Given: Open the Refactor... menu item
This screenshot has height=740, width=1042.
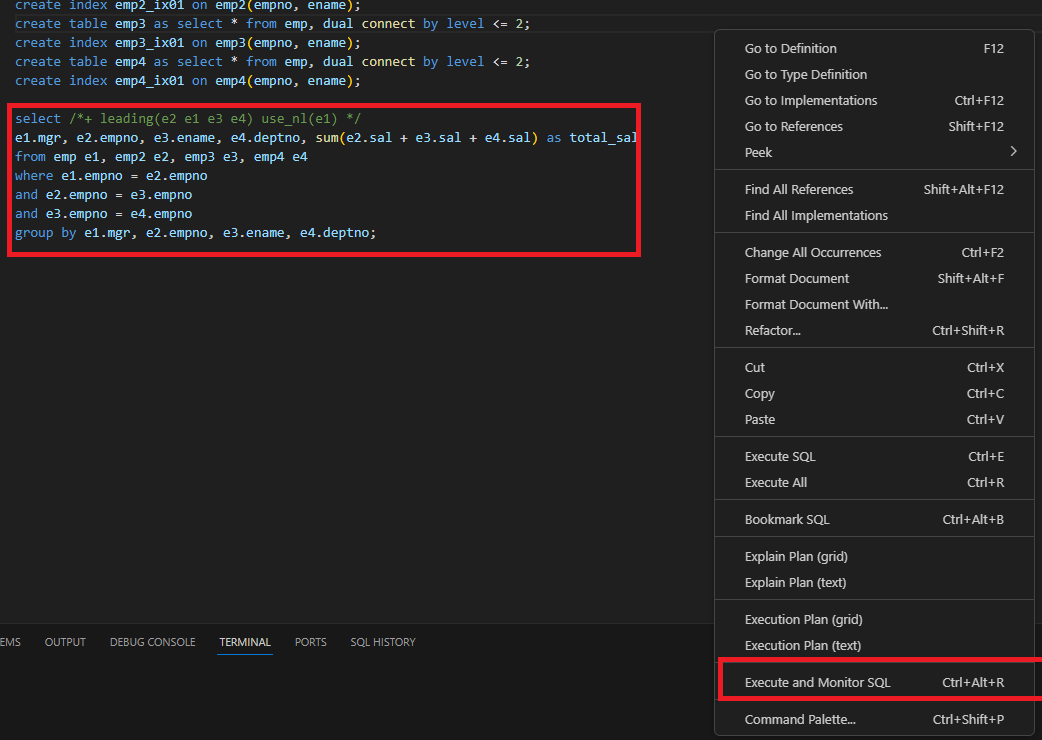Looking at the screenshot, I should tap(874, 330).
